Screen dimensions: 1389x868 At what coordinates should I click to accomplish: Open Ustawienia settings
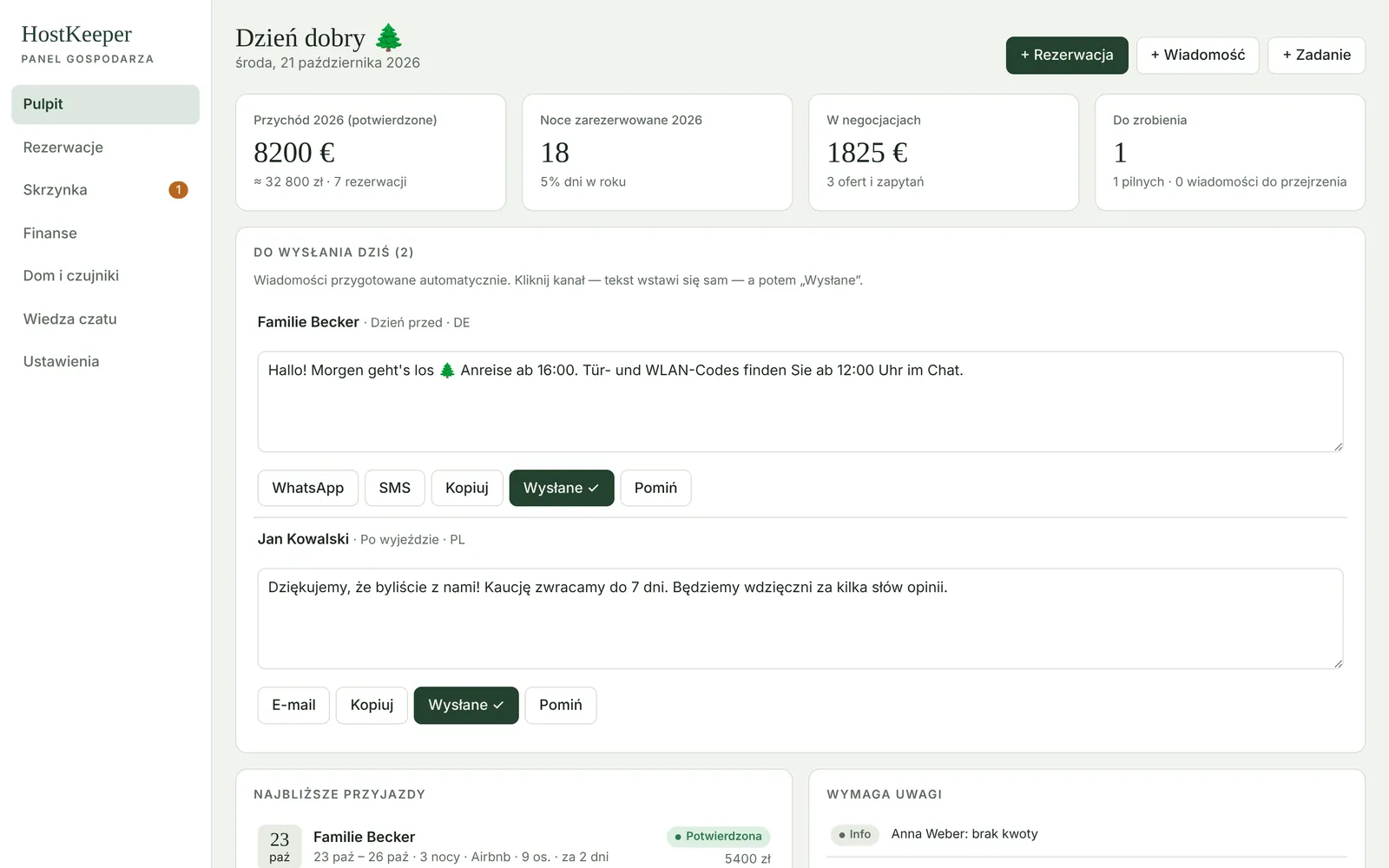tap(105, 362)
